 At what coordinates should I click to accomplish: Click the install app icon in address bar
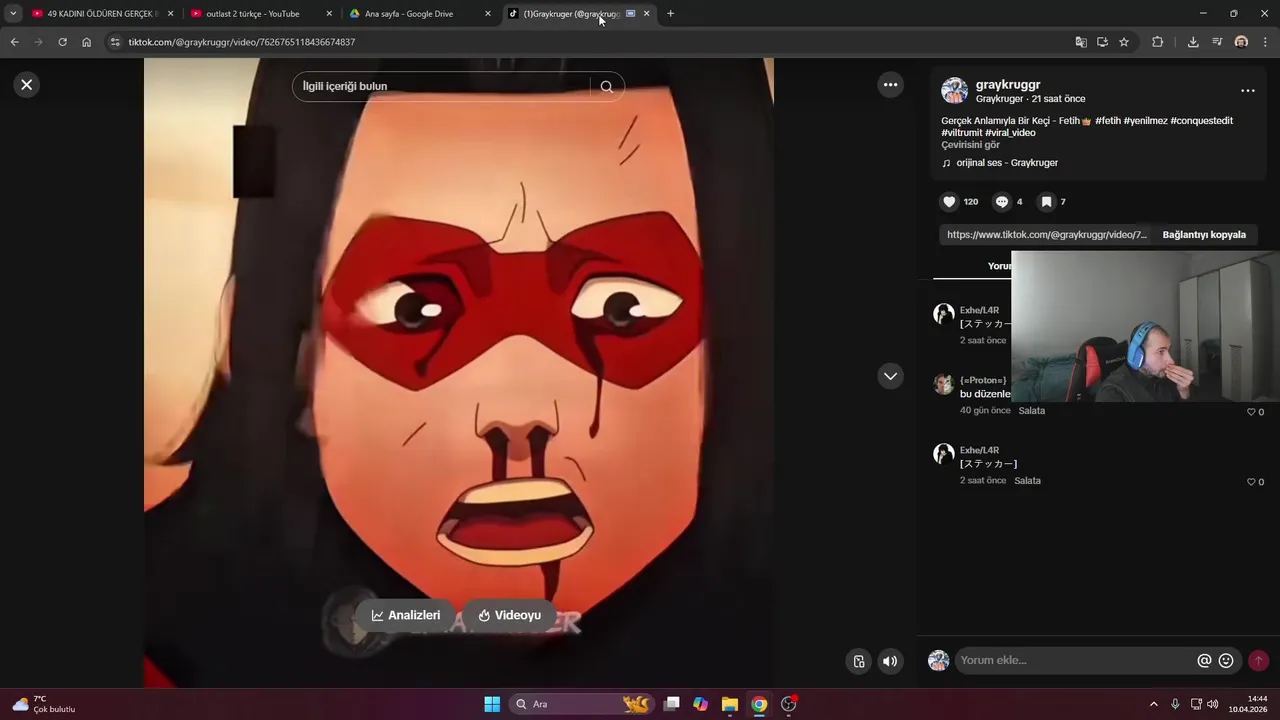coord(1102,42)
